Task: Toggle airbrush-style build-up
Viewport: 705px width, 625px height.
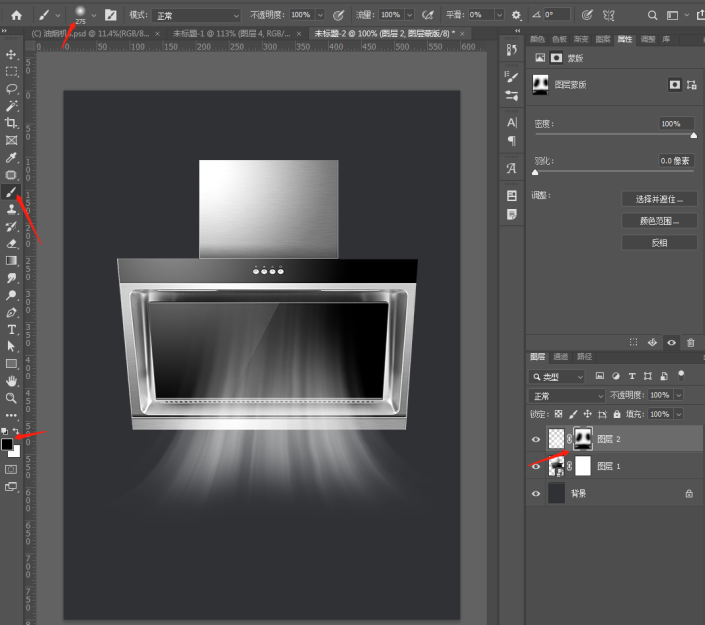Action: click(428, 15)
